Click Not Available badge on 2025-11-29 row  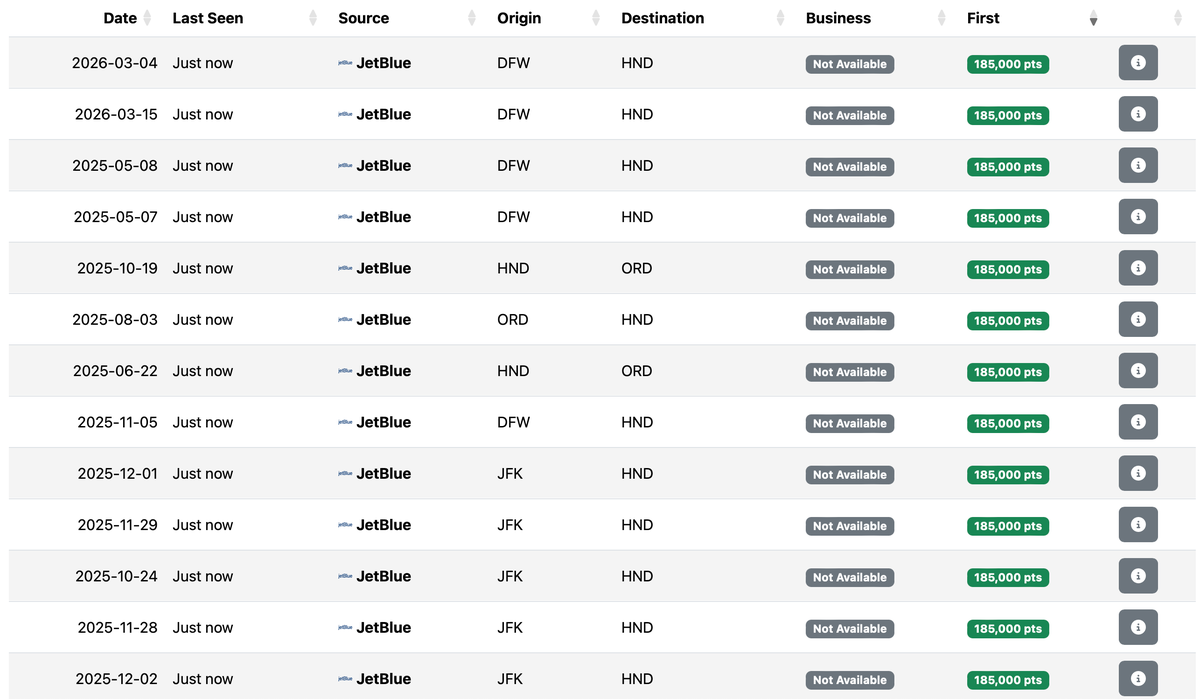pyautogui.click(x=849, y=526)
